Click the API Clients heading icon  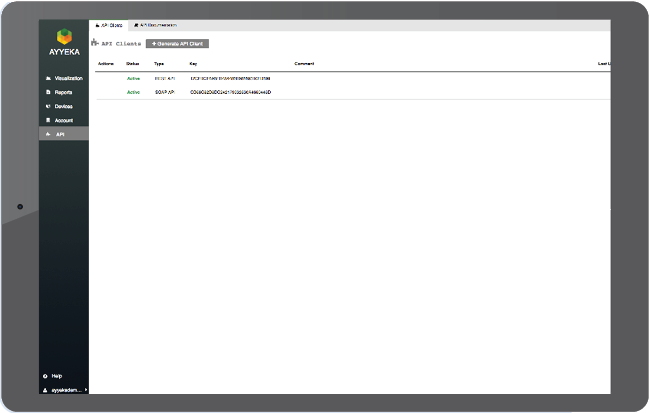pyautogui.click(x=94, y=43)
